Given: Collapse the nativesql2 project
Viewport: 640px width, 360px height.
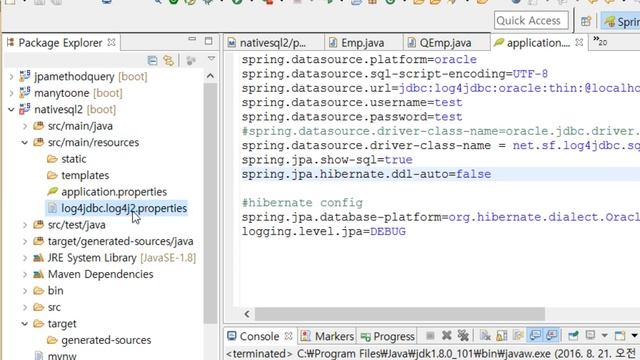Looking at the screenshot, I should tap(11, 109).
